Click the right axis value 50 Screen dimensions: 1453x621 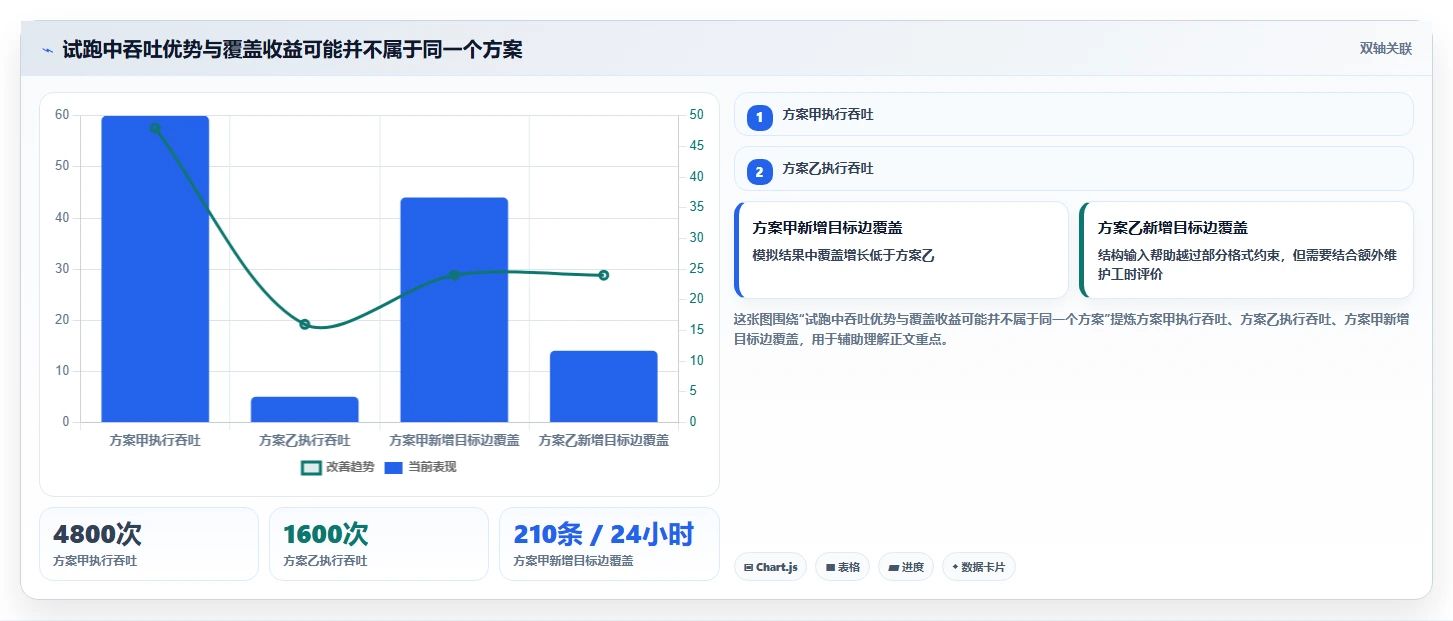click(x=696, y=115)
